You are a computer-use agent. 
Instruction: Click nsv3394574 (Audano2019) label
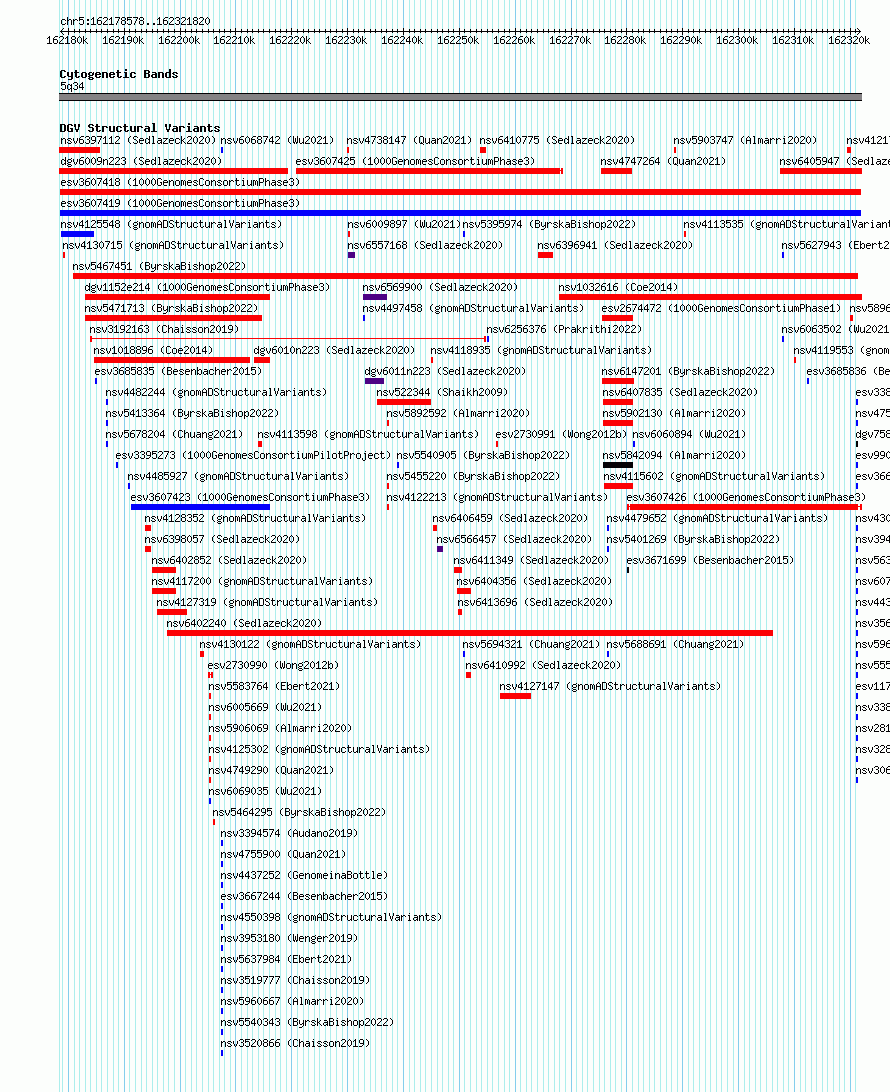[x=289, y=834]
